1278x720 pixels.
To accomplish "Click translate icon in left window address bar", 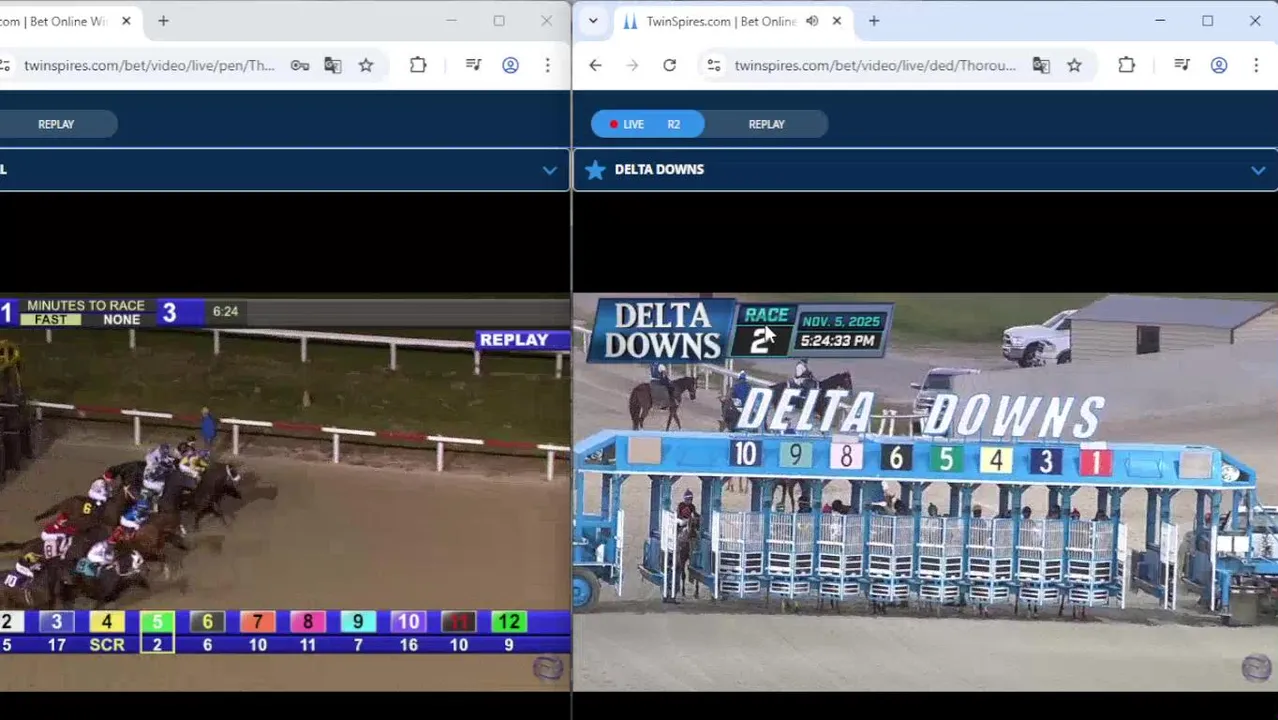I will tap(333, 65).
